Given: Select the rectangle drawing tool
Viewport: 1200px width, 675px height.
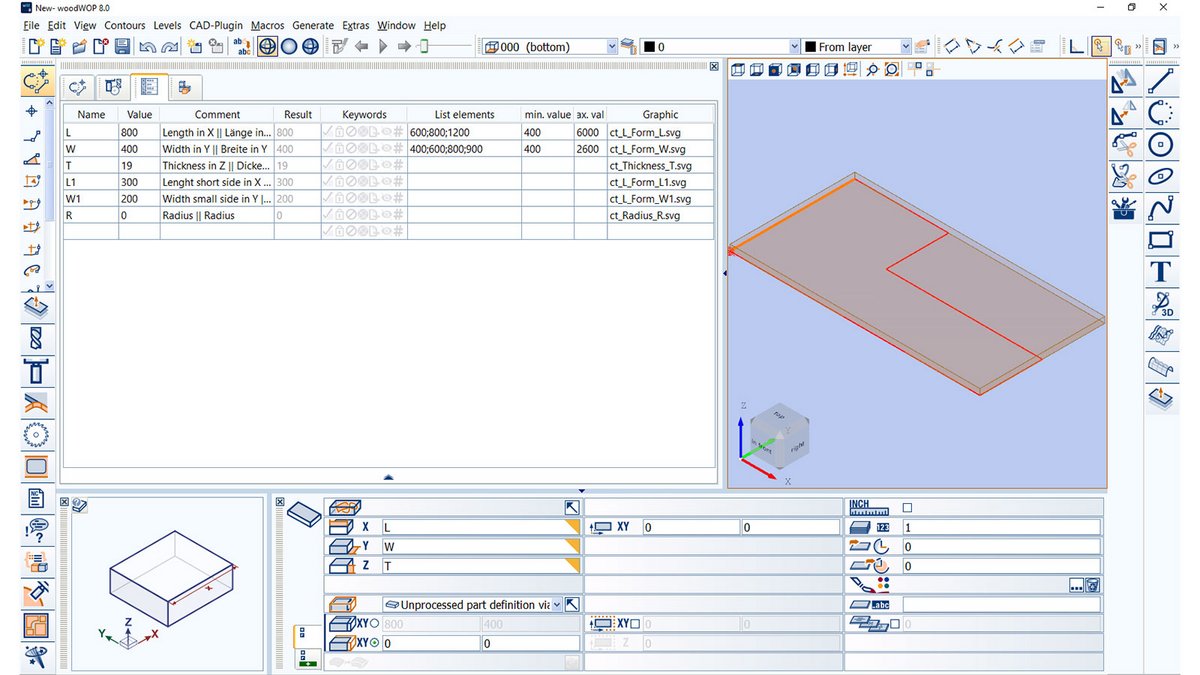Looking at the screenshot, I should [1160, 239].
